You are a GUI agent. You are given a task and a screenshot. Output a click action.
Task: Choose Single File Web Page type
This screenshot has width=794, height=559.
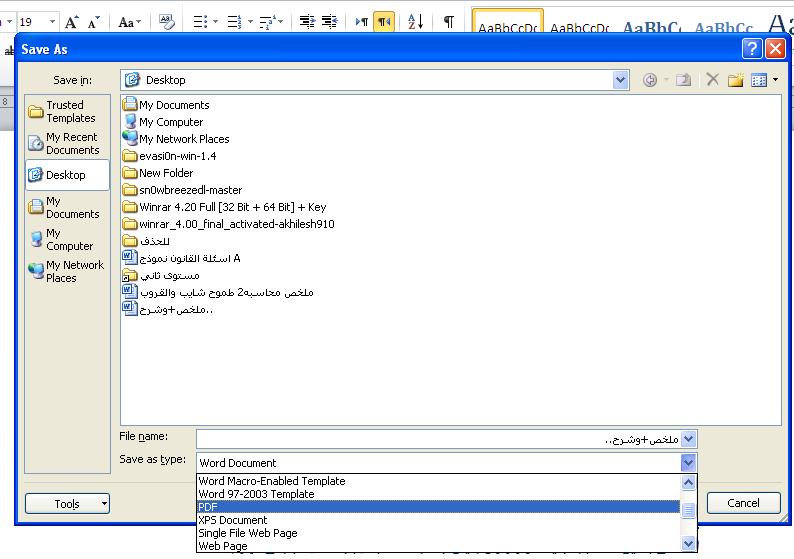[439, 533]
